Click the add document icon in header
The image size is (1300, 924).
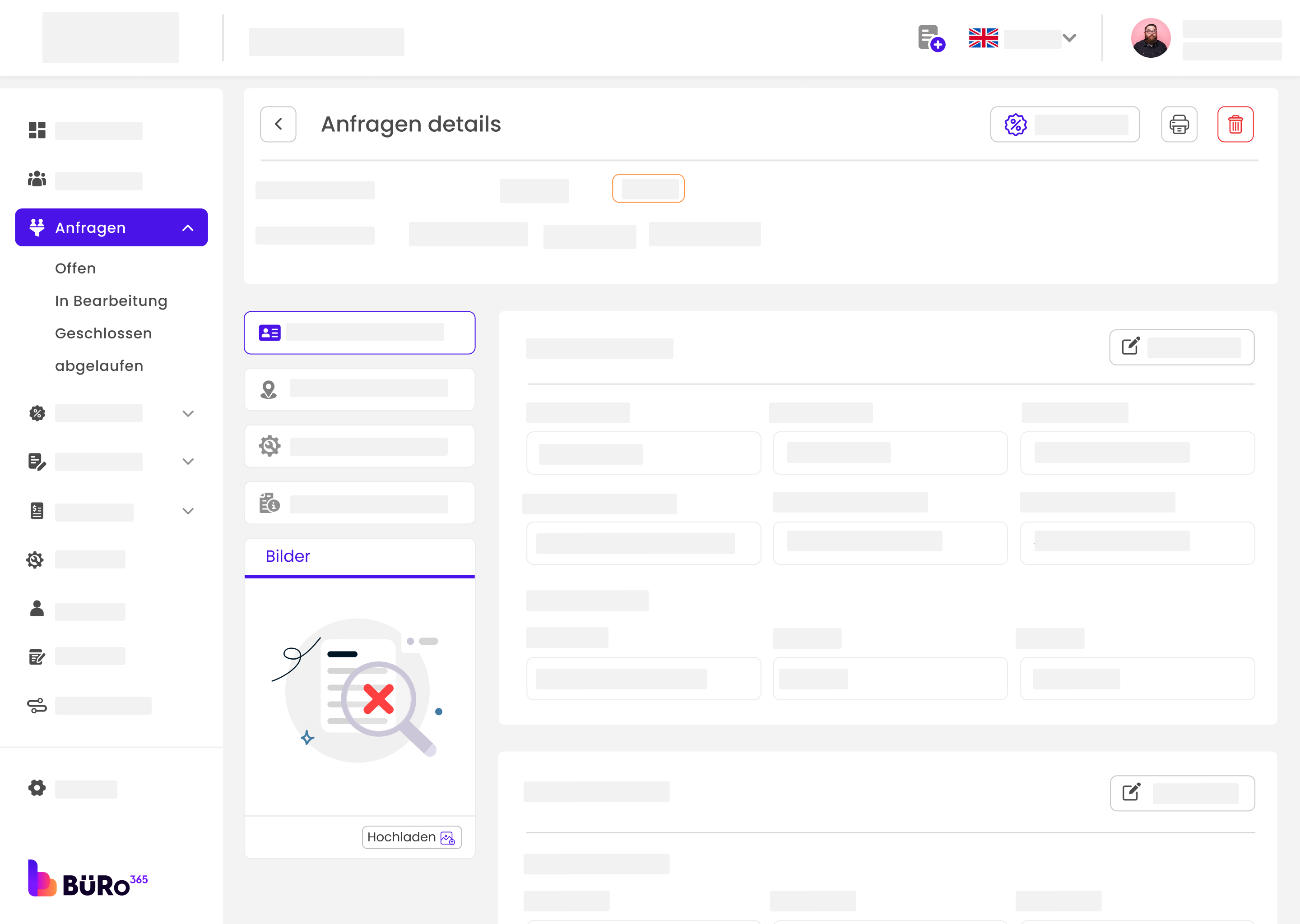[931, 39]
